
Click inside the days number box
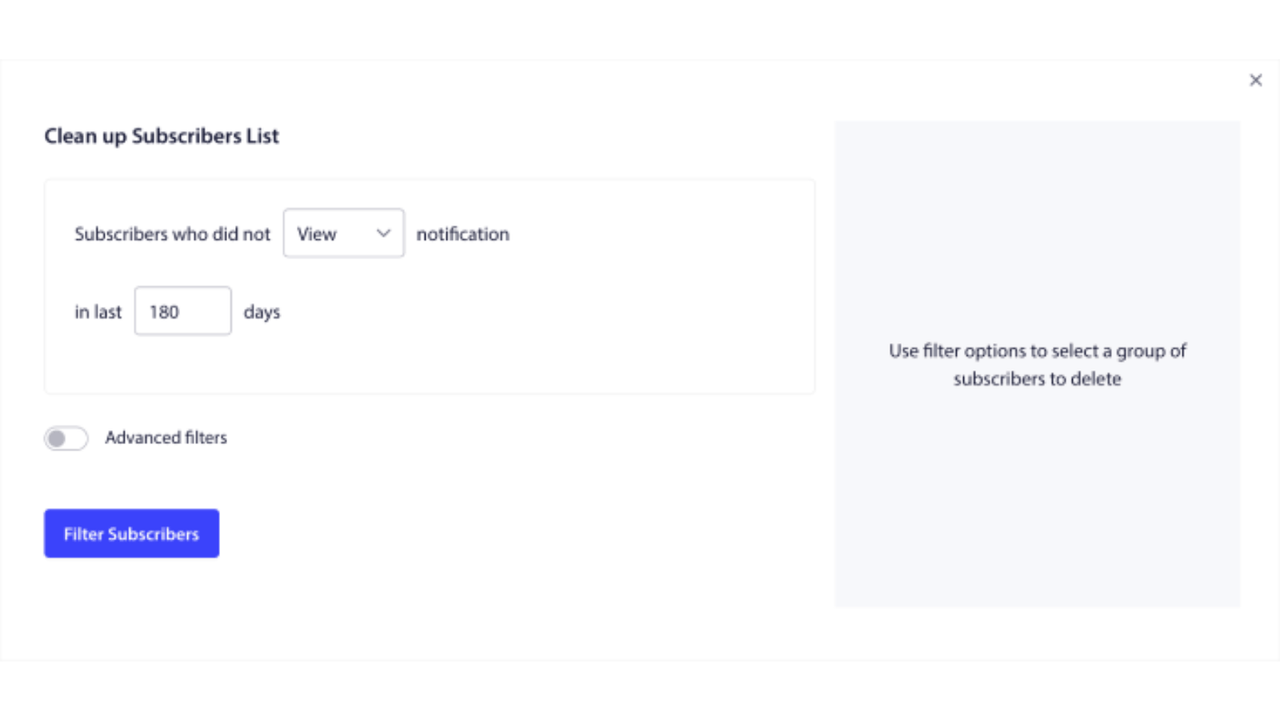click(x=183, y=311)
